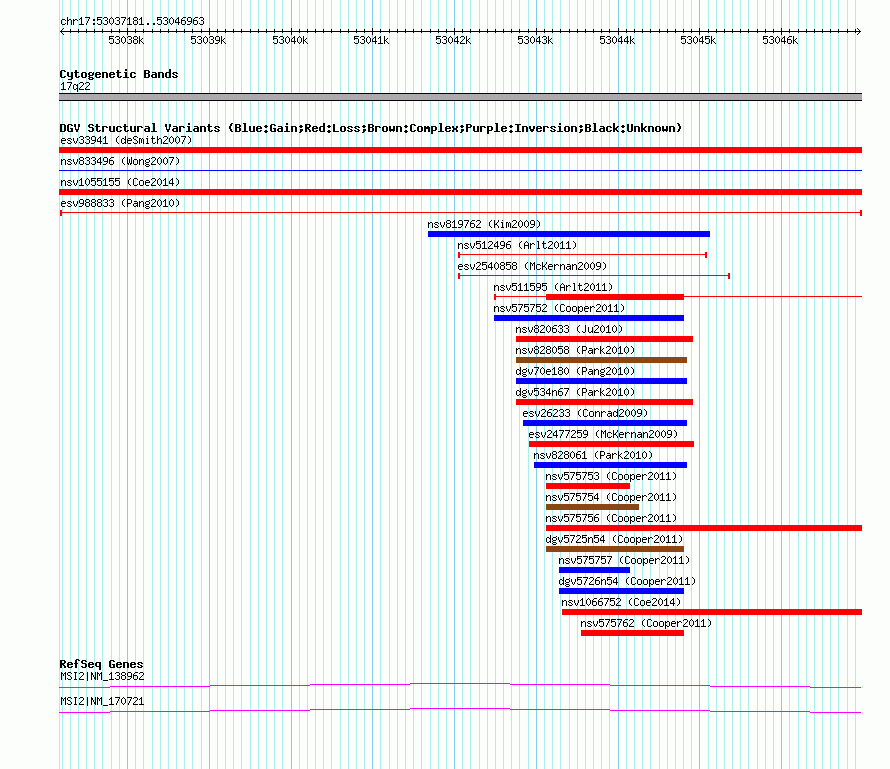This screenshot has height=769, width=890.
Task: Click the brown complex bar under nsv828058
Action: pos(602,360)
